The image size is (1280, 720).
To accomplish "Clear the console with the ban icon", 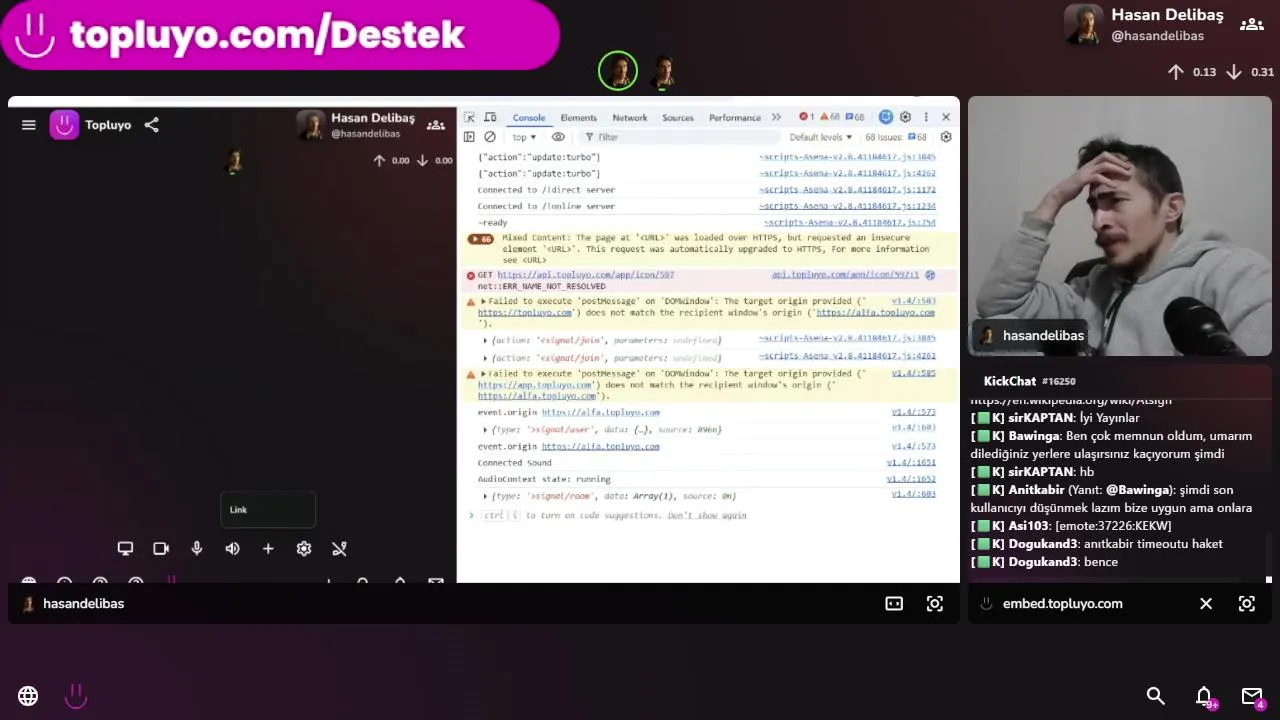I will 490,137.
